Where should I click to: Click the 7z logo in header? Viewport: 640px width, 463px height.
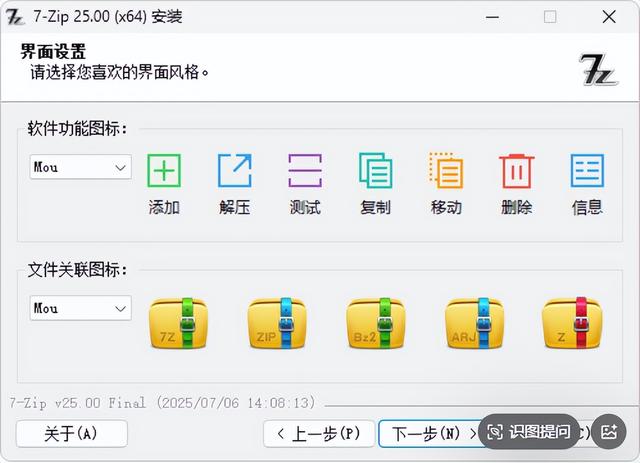click(598, 70)
